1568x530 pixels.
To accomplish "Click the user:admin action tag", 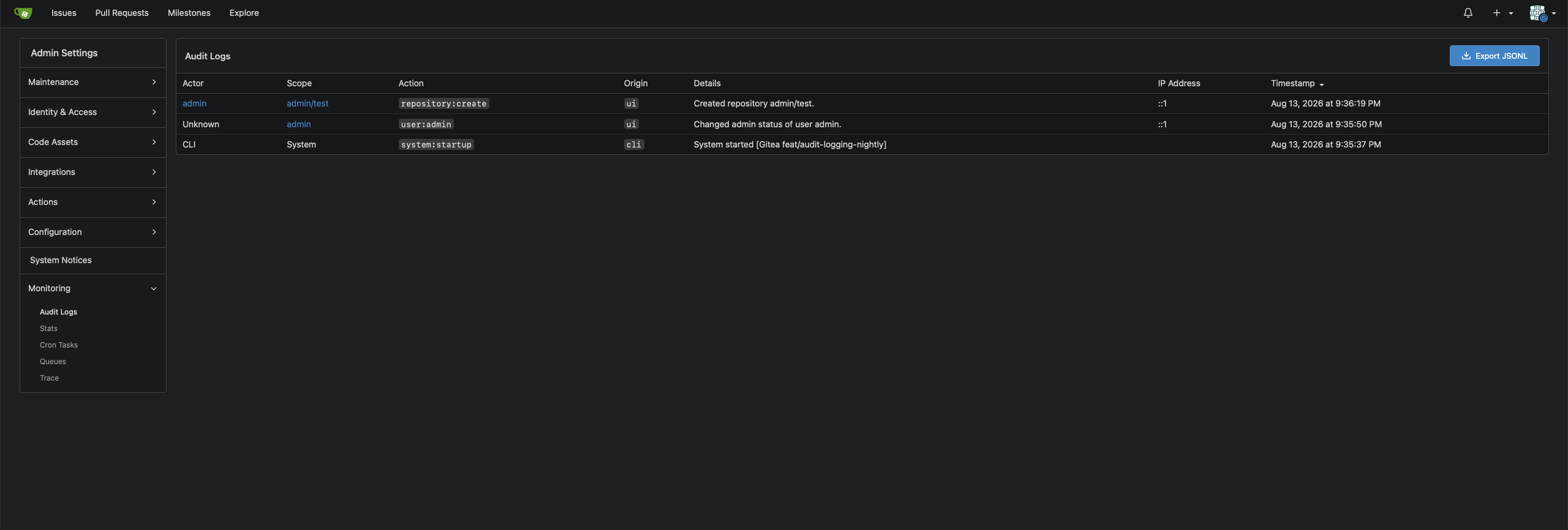I will coord(426,124).
